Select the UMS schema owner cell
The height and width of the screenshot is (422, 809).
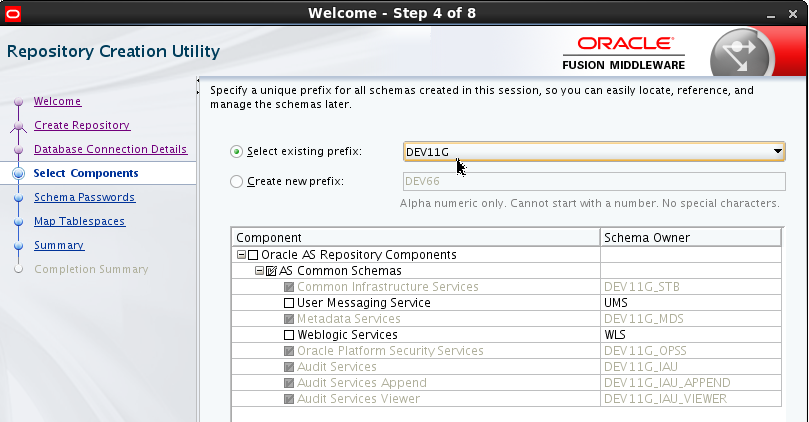pyautogui.click(x=691, y=303)
